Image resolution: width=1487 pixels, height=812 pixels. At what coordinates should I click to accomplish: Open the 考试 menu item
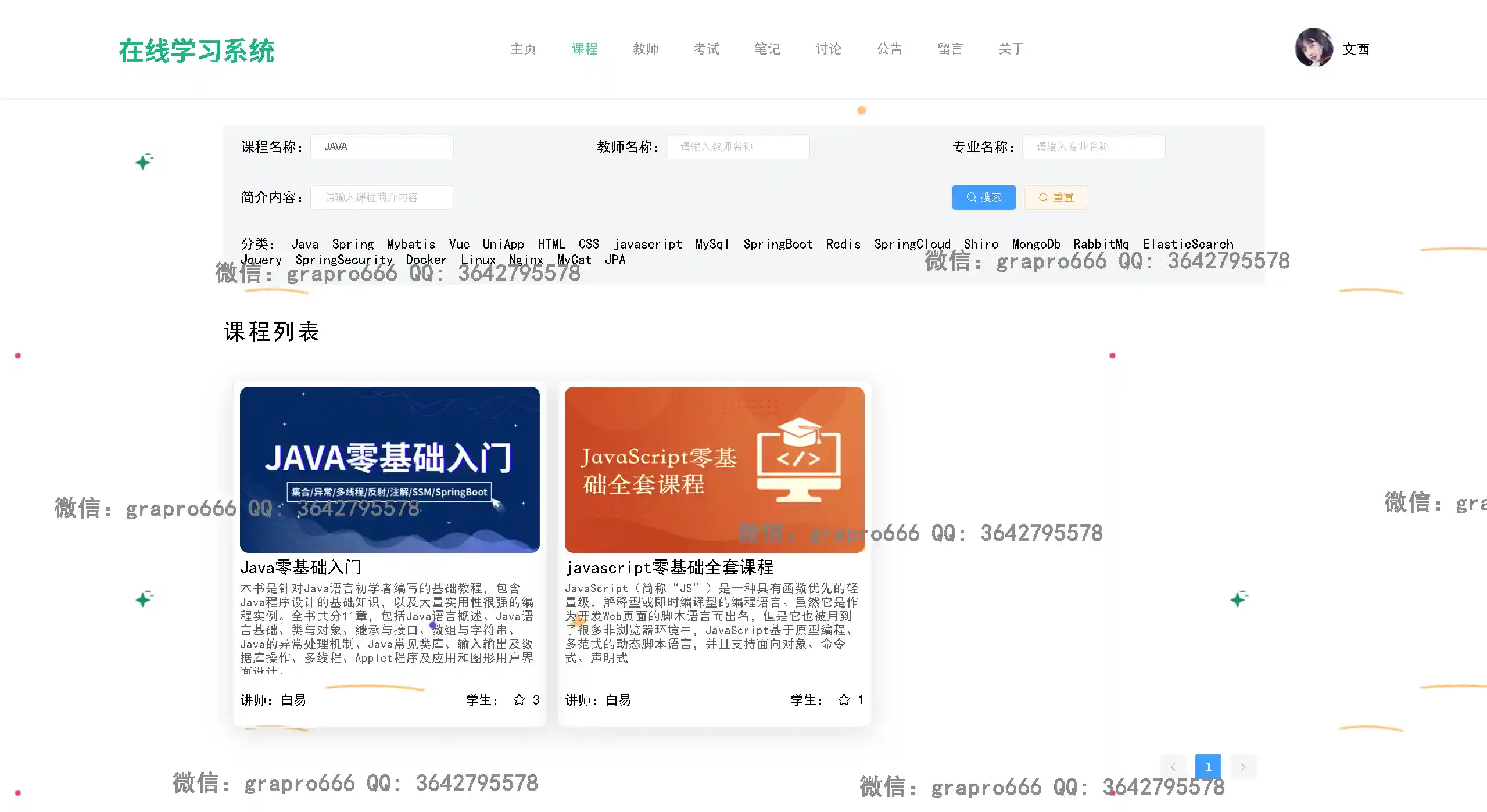[706, 49]
